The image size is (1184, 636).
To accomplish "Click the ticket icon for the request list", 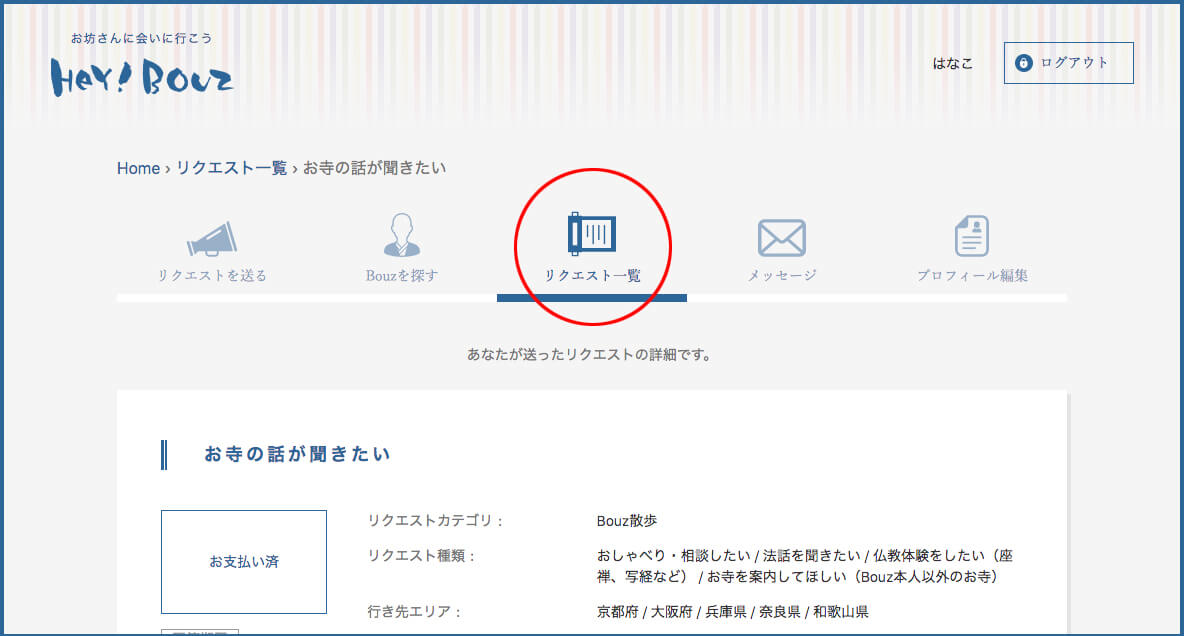I will tap(591, 234).
